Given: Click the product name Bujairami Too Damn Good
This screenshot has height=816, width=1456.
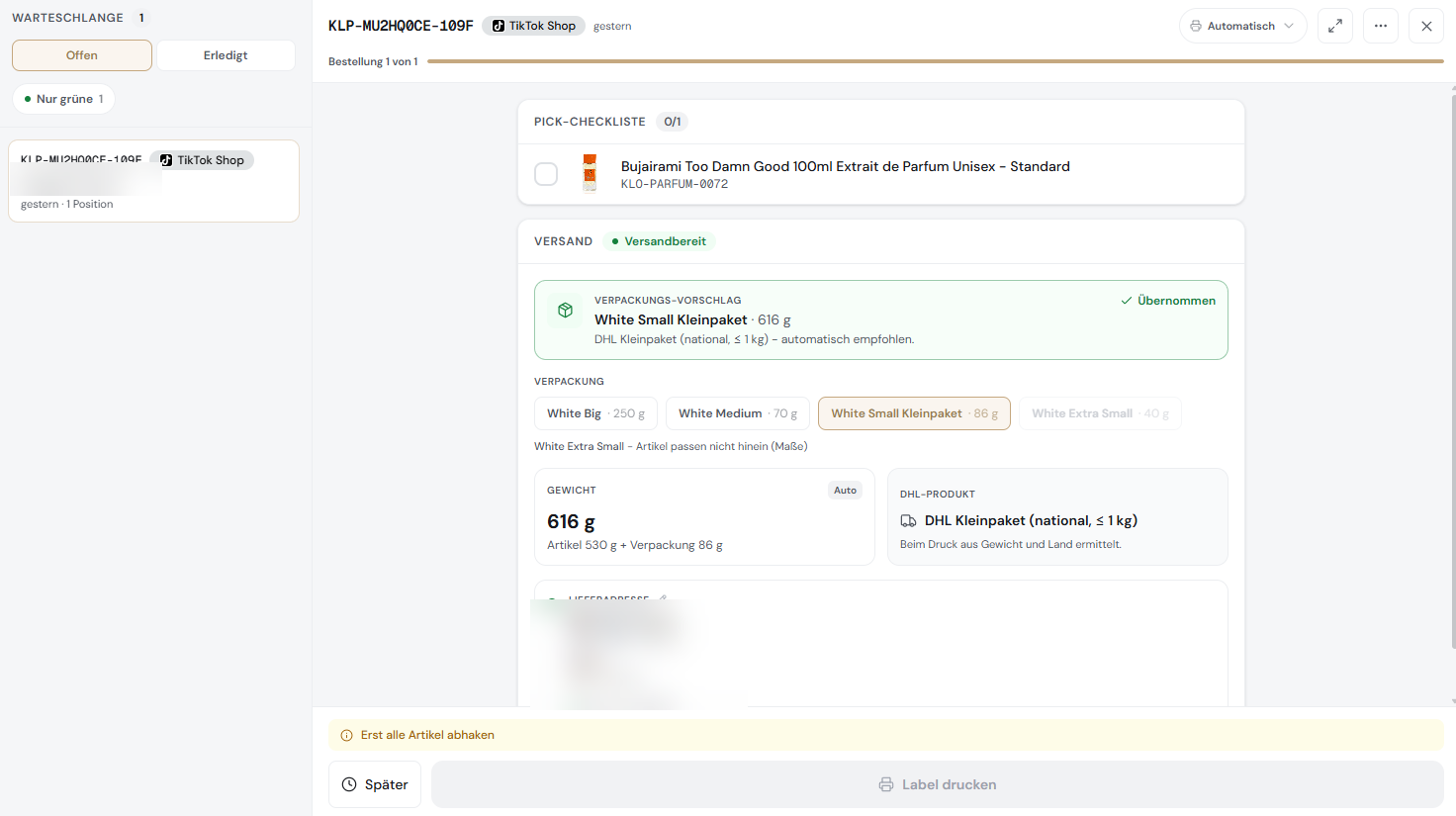Looking at the screenshot, I should (x=846, y=166).
